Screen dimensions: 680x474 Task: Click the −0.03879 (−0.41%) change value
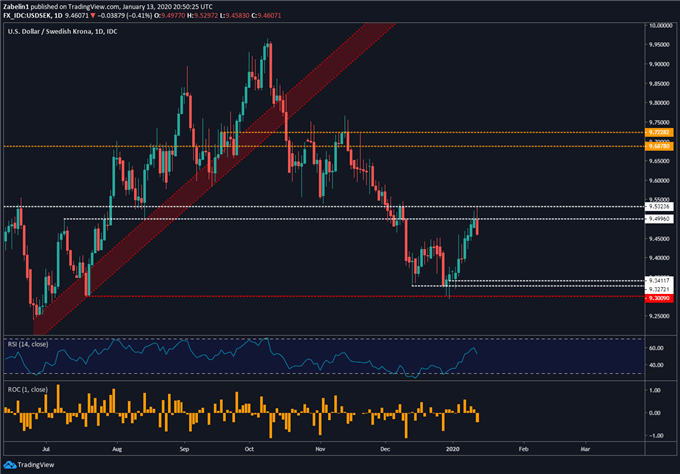[x=124, y=16]
